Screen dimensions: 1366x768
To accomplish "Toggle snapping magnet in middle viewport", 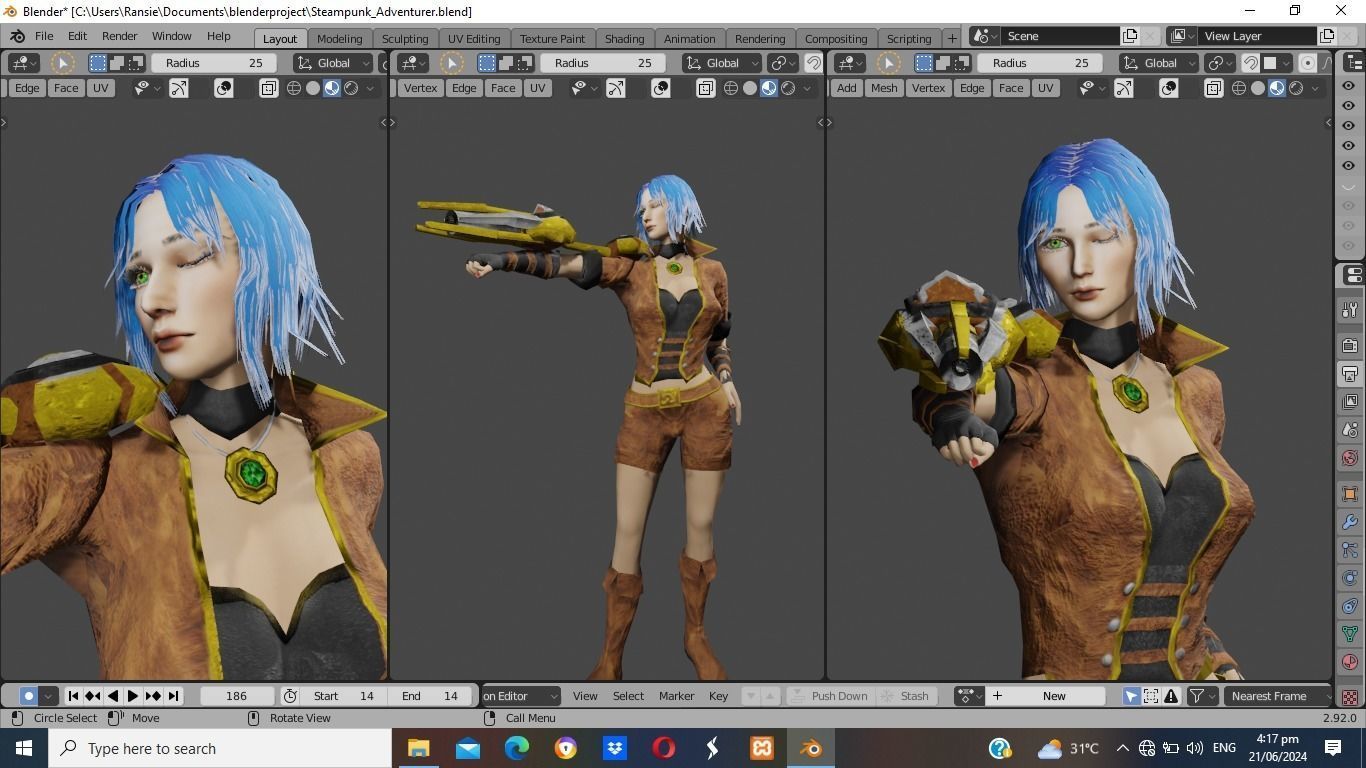I will (x=814, y=63).
